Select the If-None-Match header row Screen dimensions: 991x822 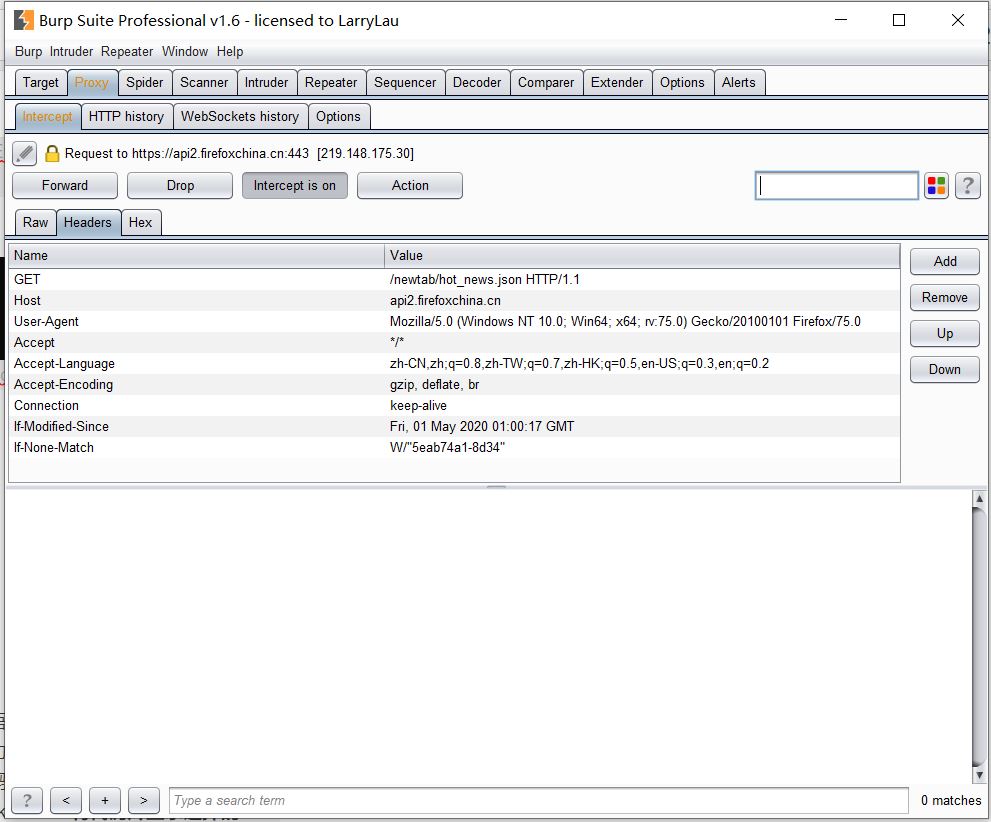pyautogui.click(x=454, y=447)
